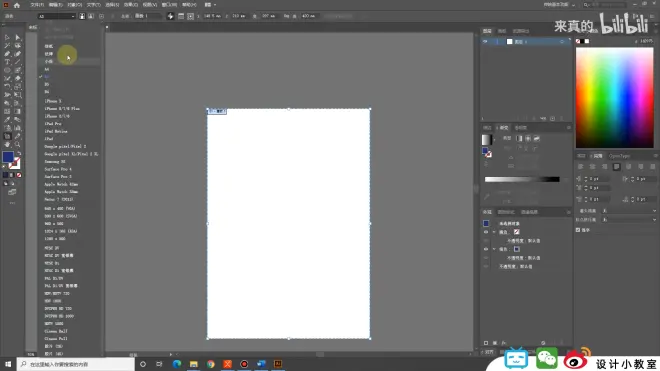Open the Edit Toolbar three-dots button
The height and width of the screenshot is (371, 660).
coord(12,203)
